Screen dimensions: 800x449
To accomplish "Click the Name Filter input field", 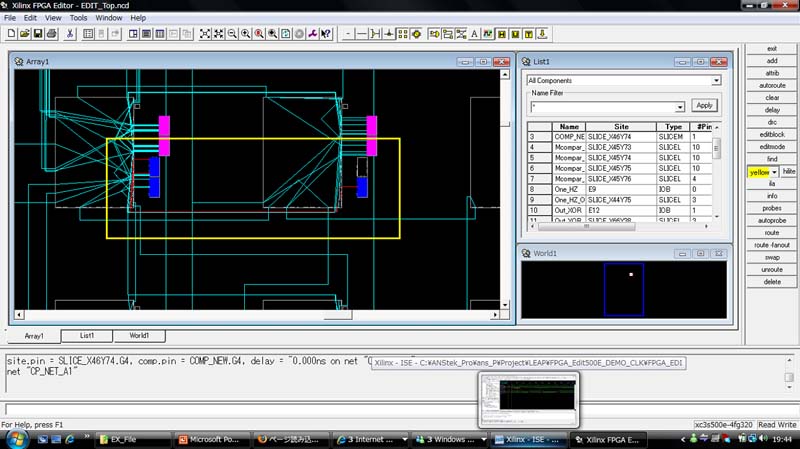I will tap(603, 107).
